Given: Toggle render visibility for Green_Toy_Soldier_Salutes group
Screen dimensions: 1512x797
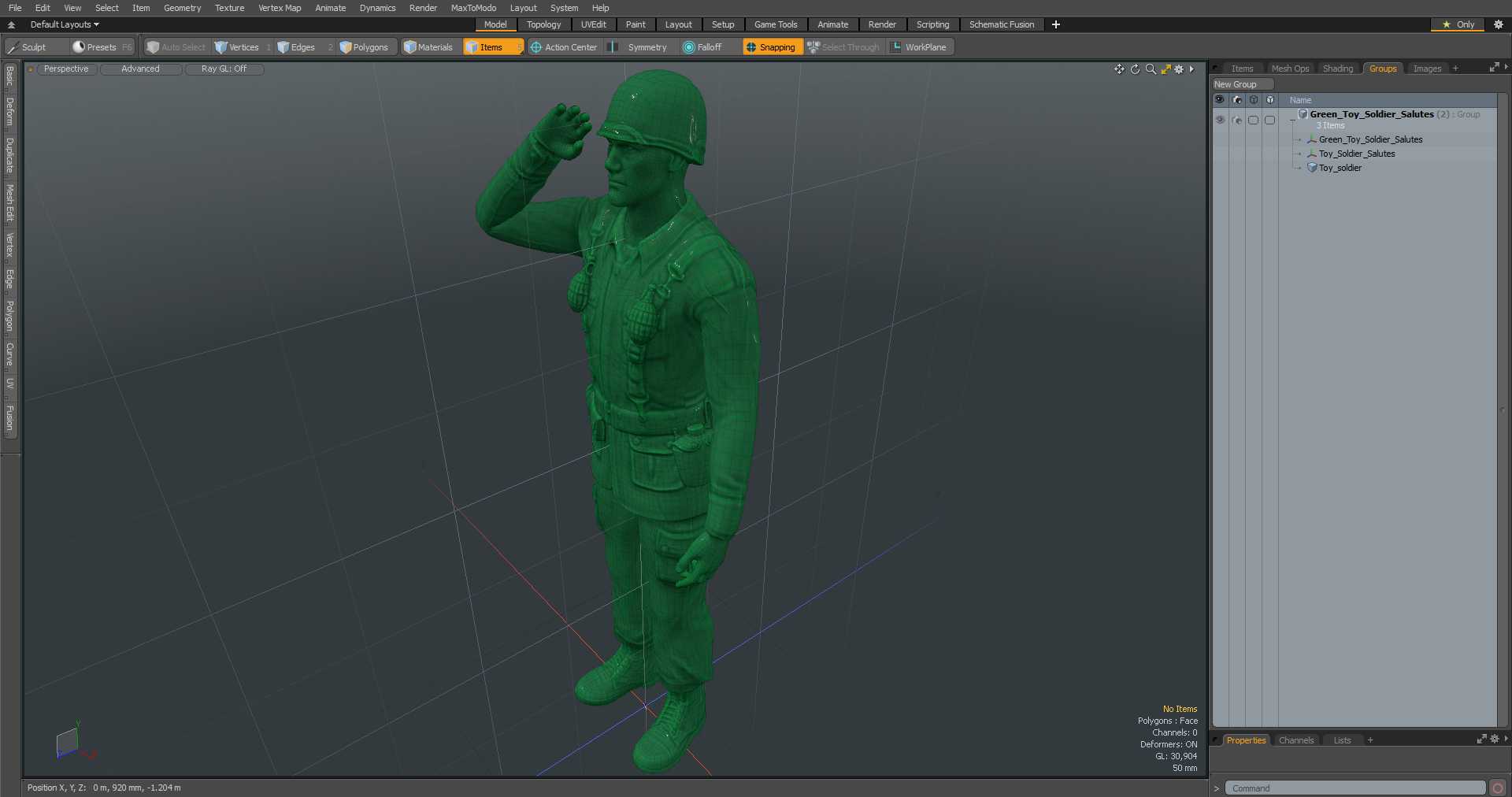Looking at the screenshot, I should pos(1237,120).
